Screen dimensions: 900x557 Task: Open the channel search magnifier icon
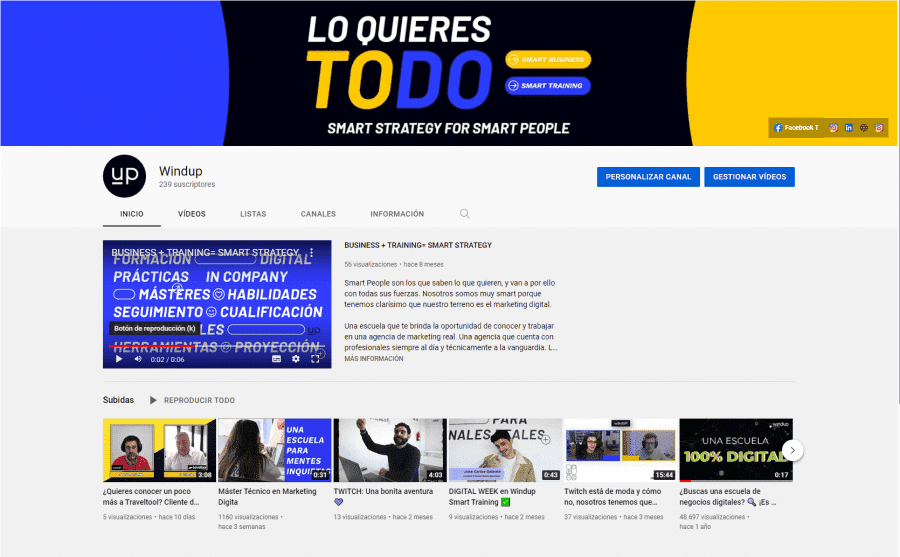464,214
